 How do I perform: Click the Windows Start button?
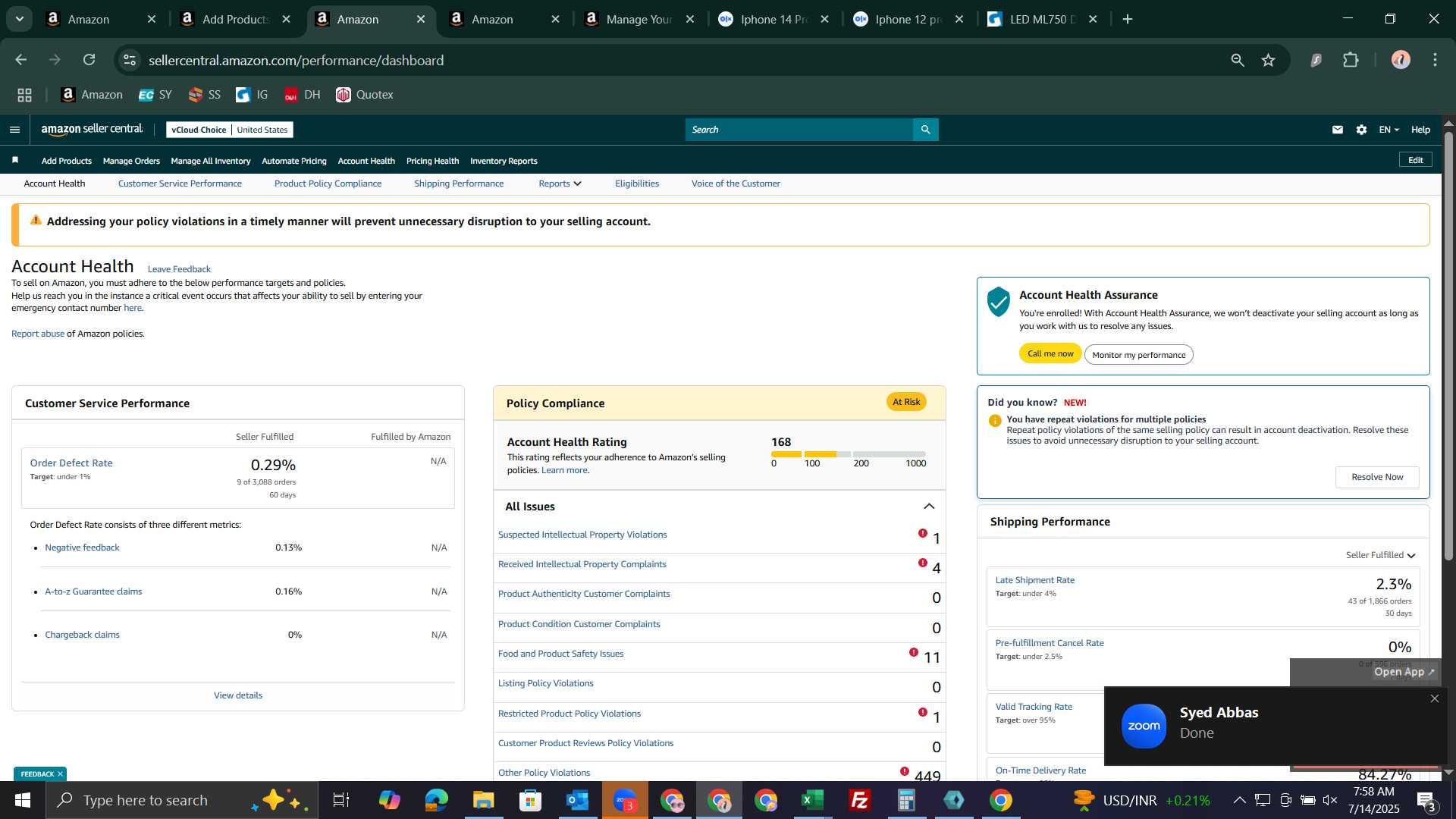[23, 800]
